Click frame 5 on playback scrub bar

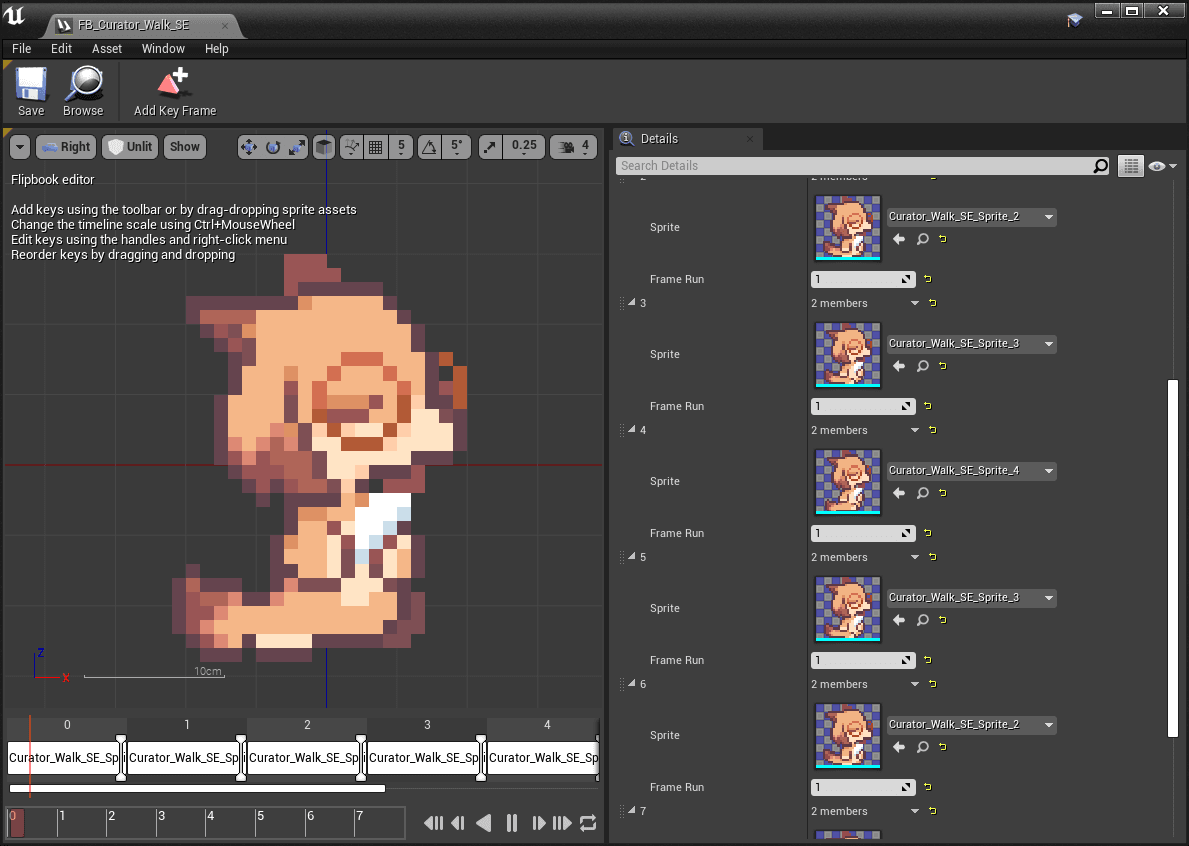pos(260,823)
